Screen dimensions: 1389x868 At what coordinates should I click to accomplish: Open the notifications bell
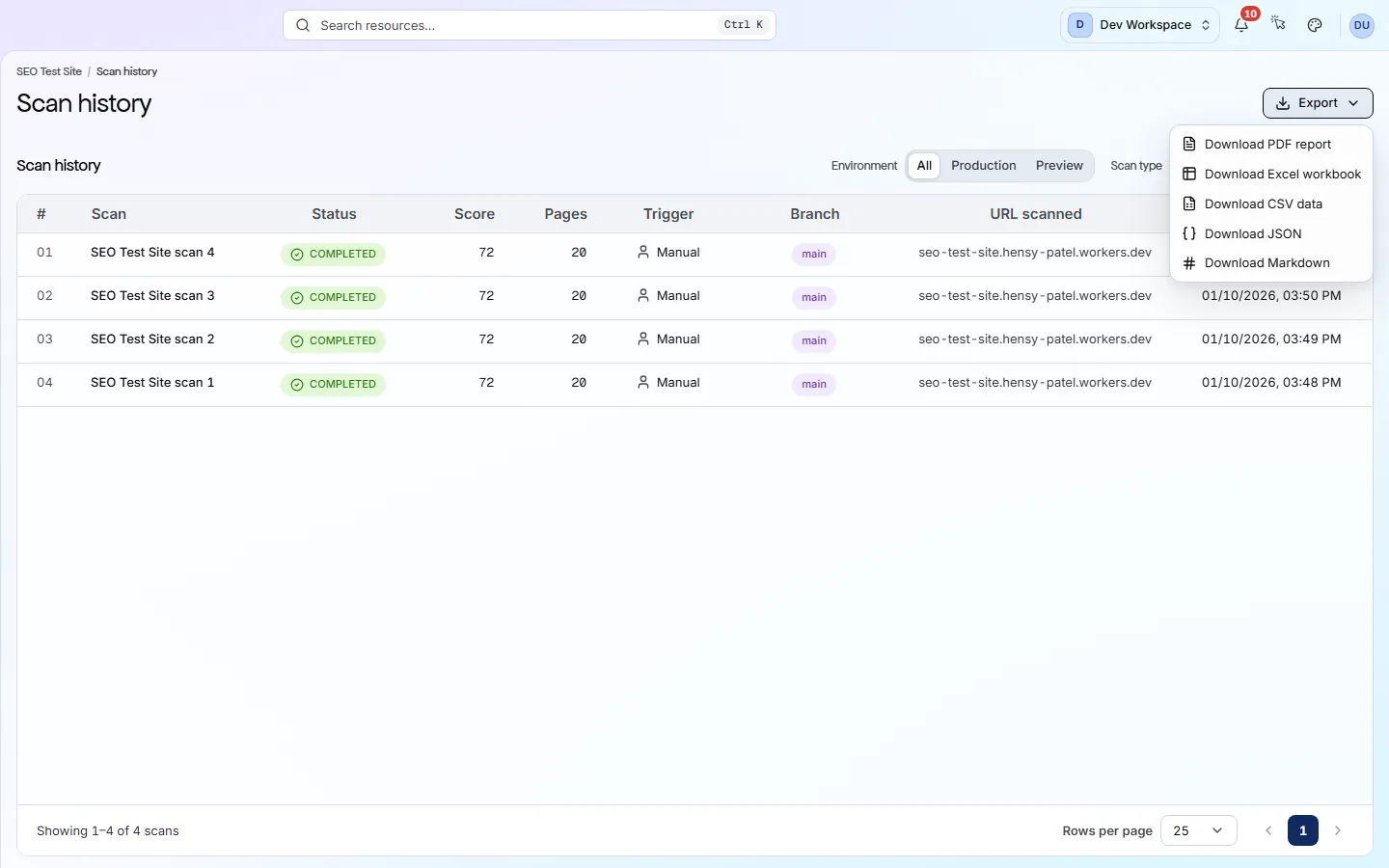1241,25
